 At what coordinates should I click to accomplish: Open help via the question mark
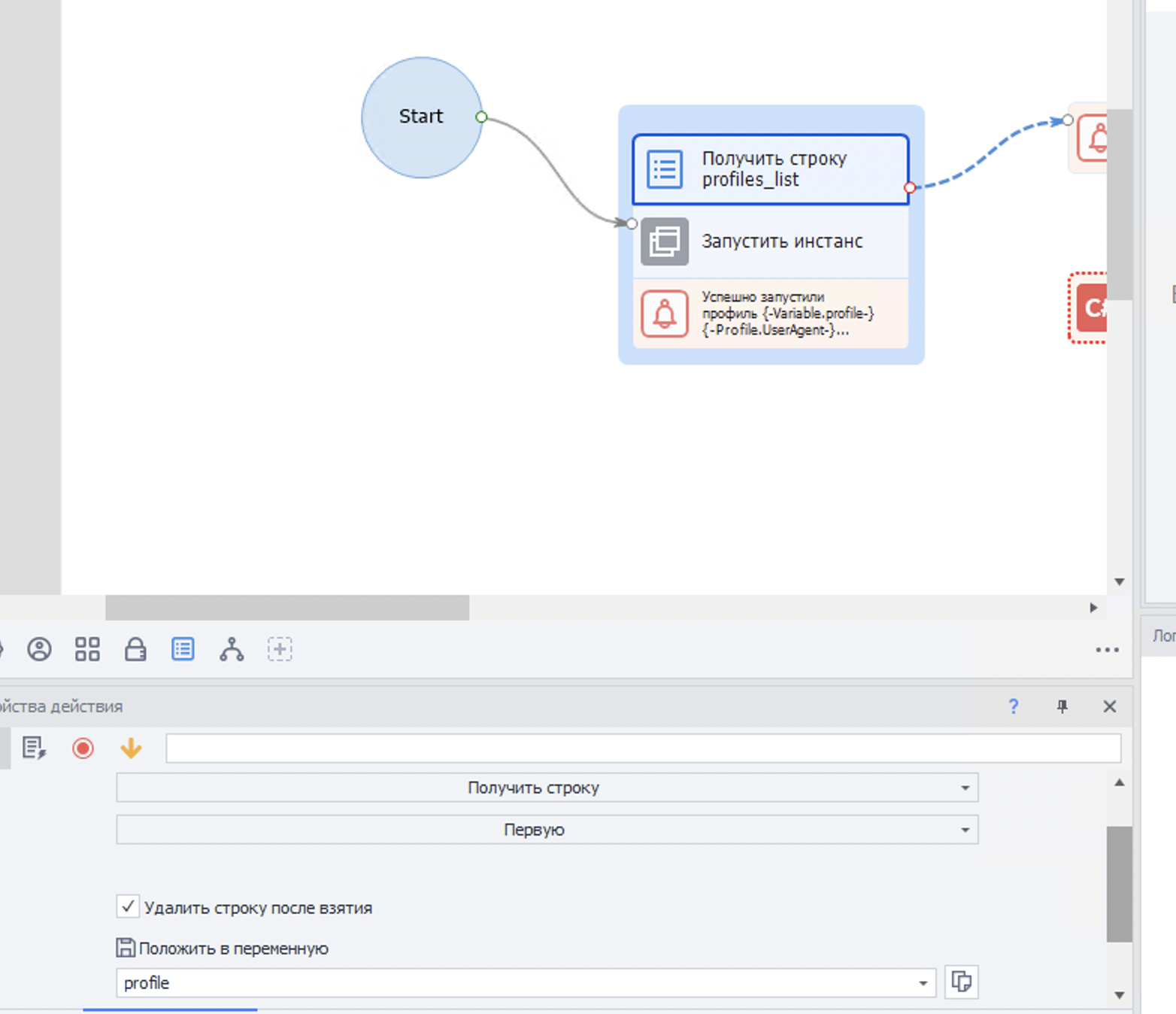click(x=1014, y=706)
